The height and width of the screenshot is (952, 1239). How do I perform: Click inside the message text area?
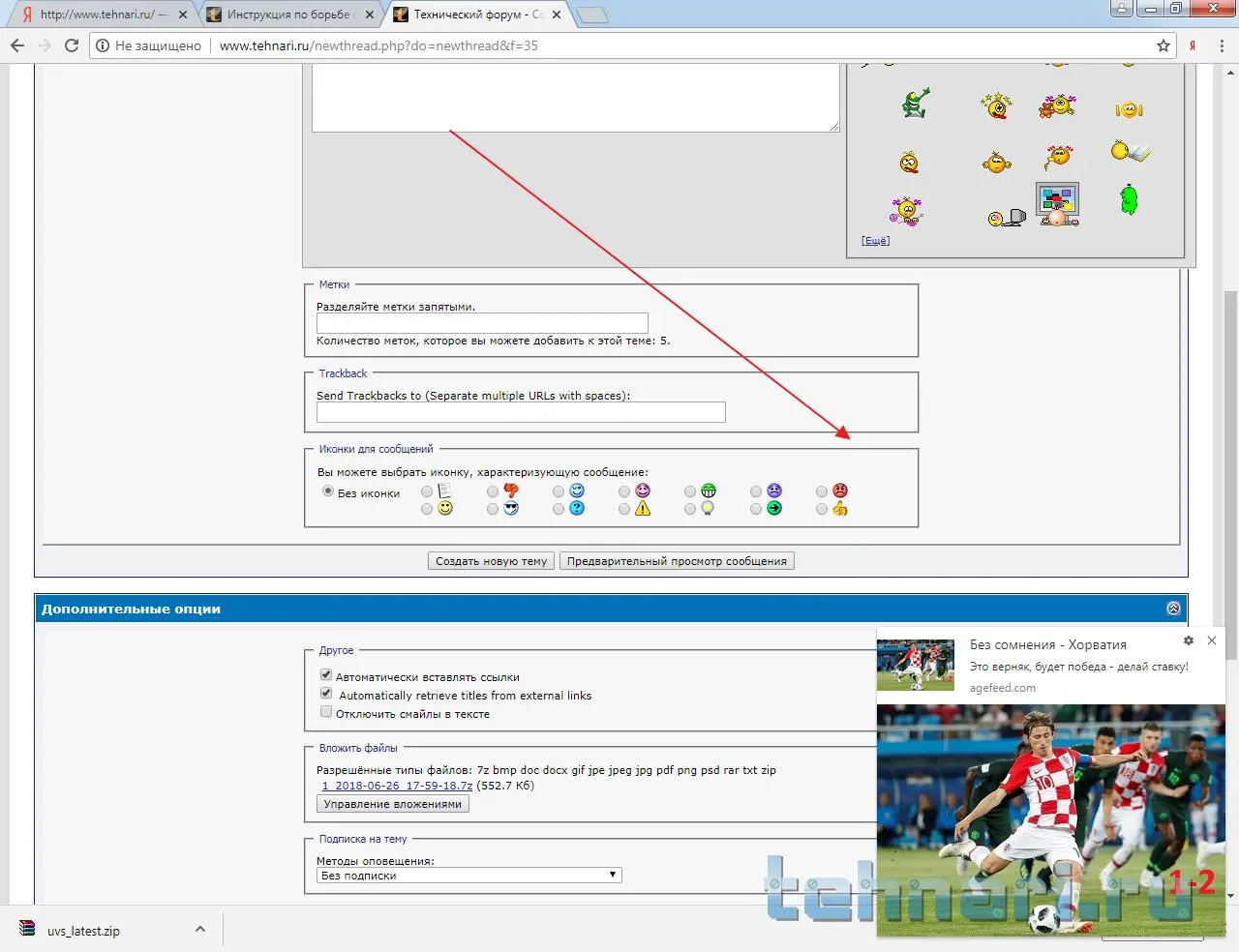[x=575, y=98]
